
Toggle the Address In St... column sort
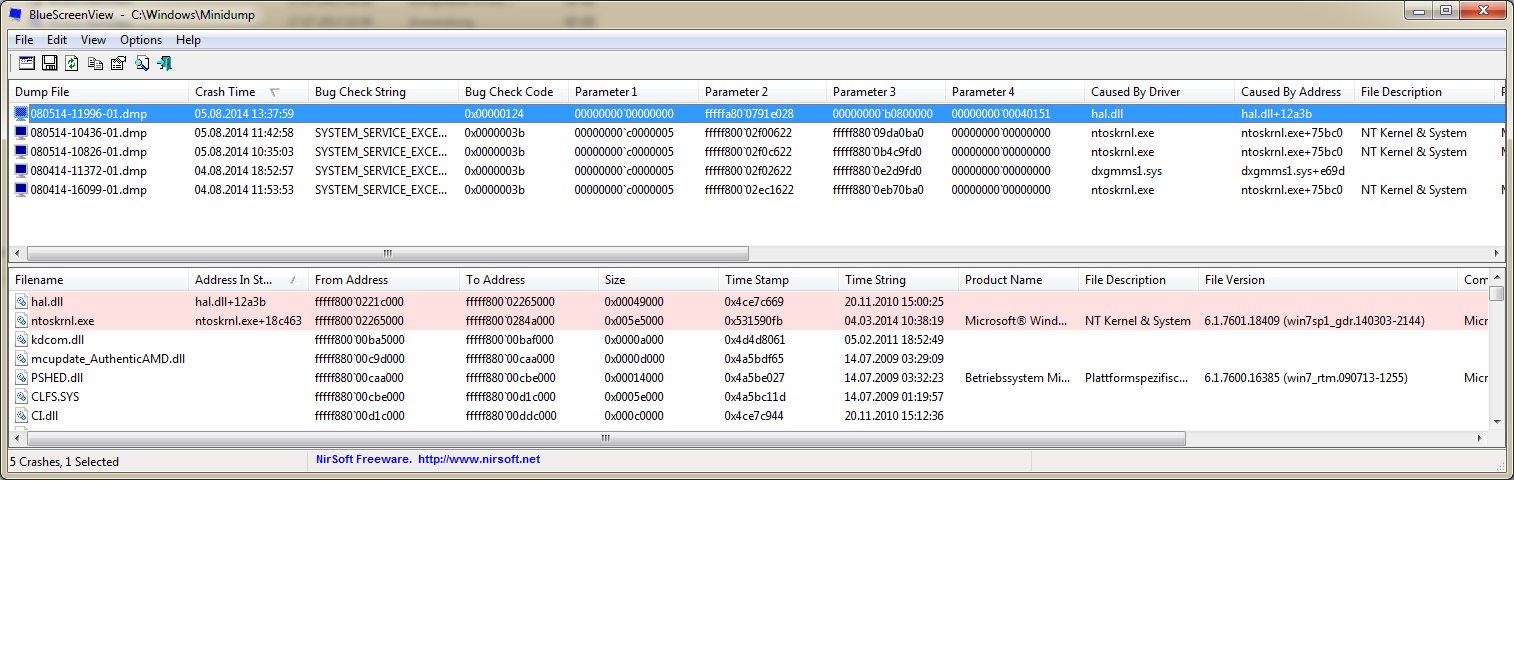(x=249, y=280)
